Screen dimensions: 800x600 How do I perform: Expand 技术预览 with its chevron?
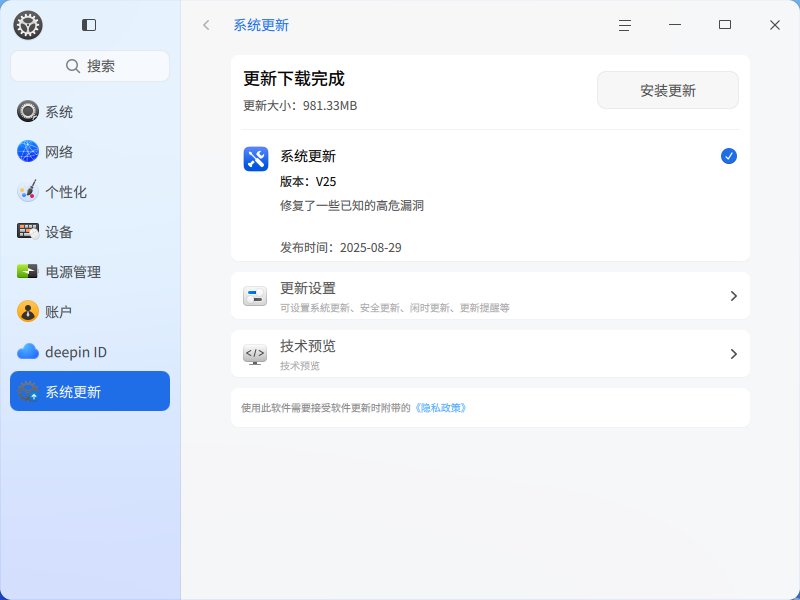point(734,354)
